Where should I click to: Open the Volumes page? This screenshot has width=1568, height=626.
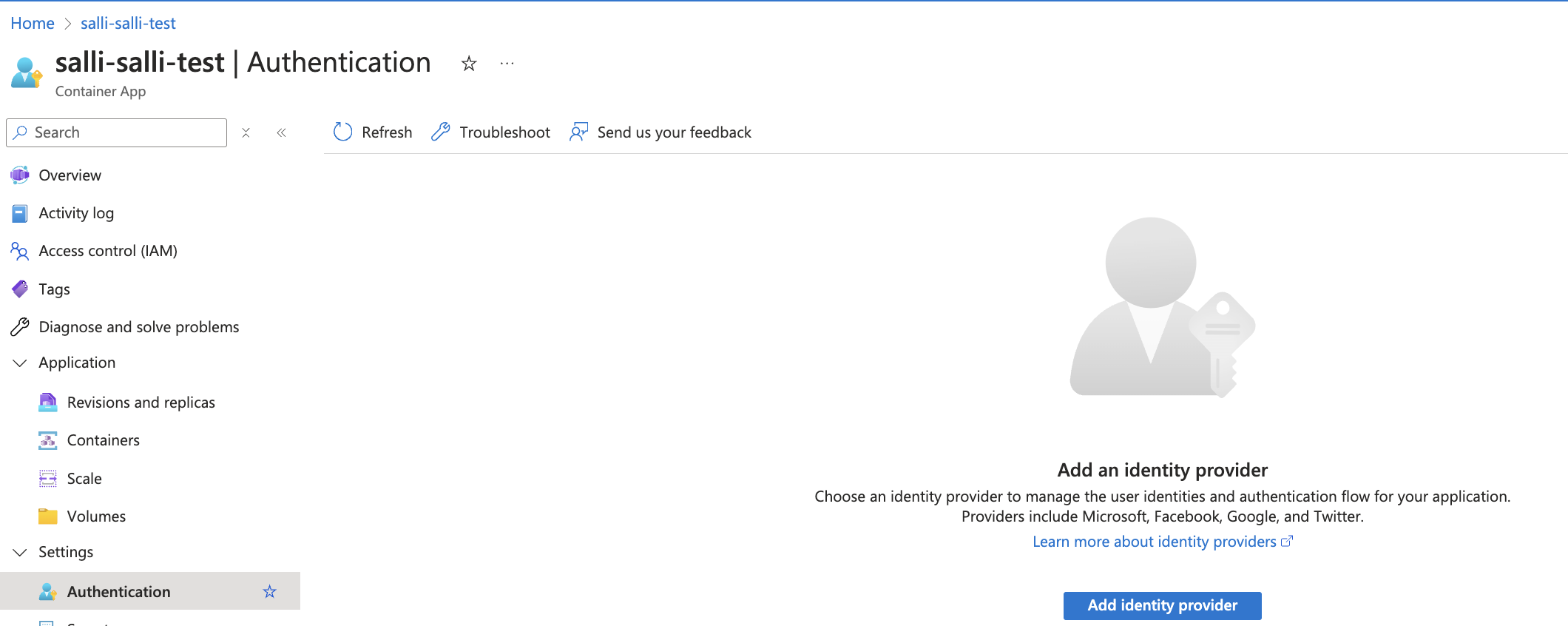point(96,516)
